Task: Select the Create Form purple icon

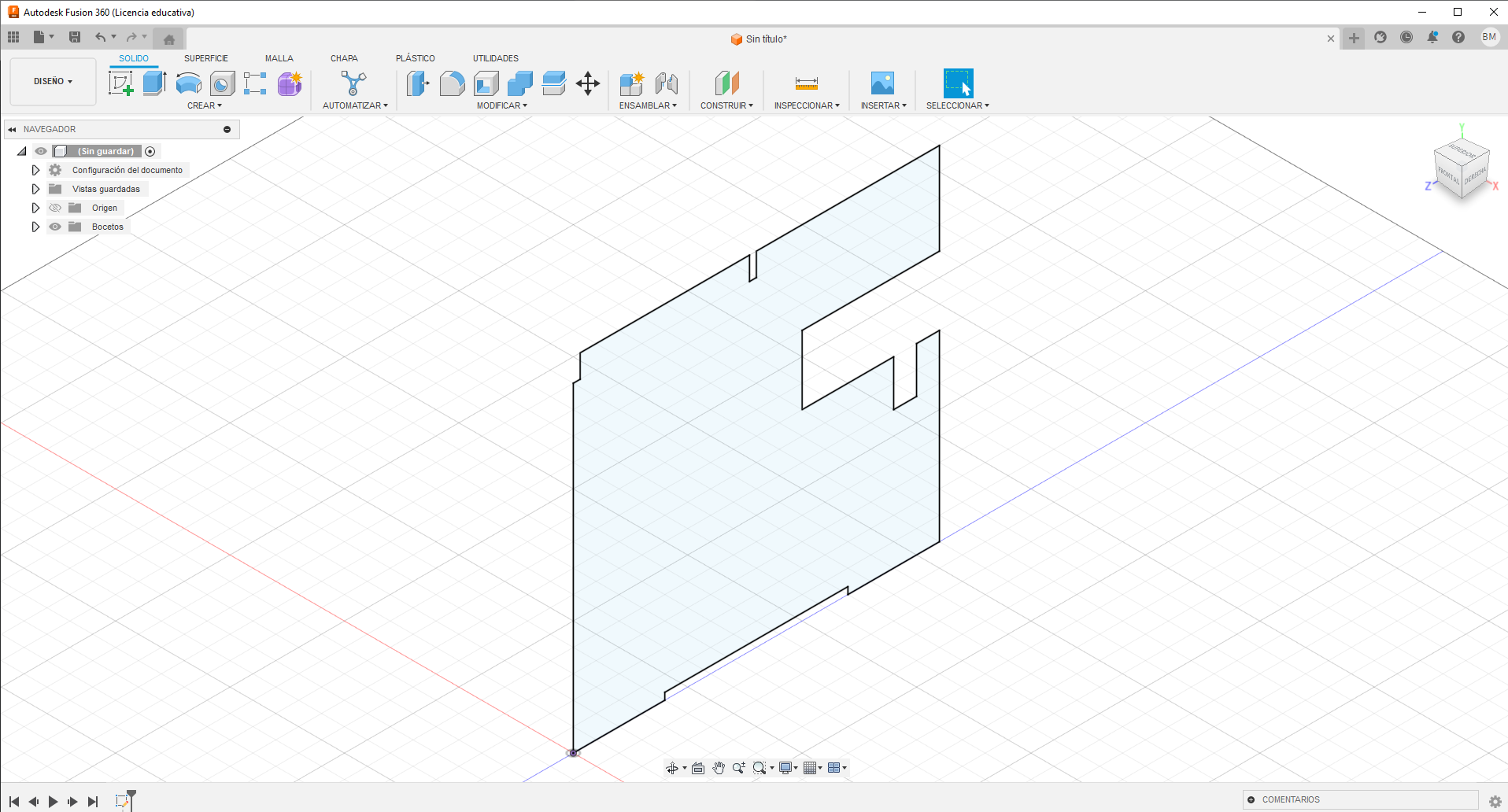Action: [290, 83]
